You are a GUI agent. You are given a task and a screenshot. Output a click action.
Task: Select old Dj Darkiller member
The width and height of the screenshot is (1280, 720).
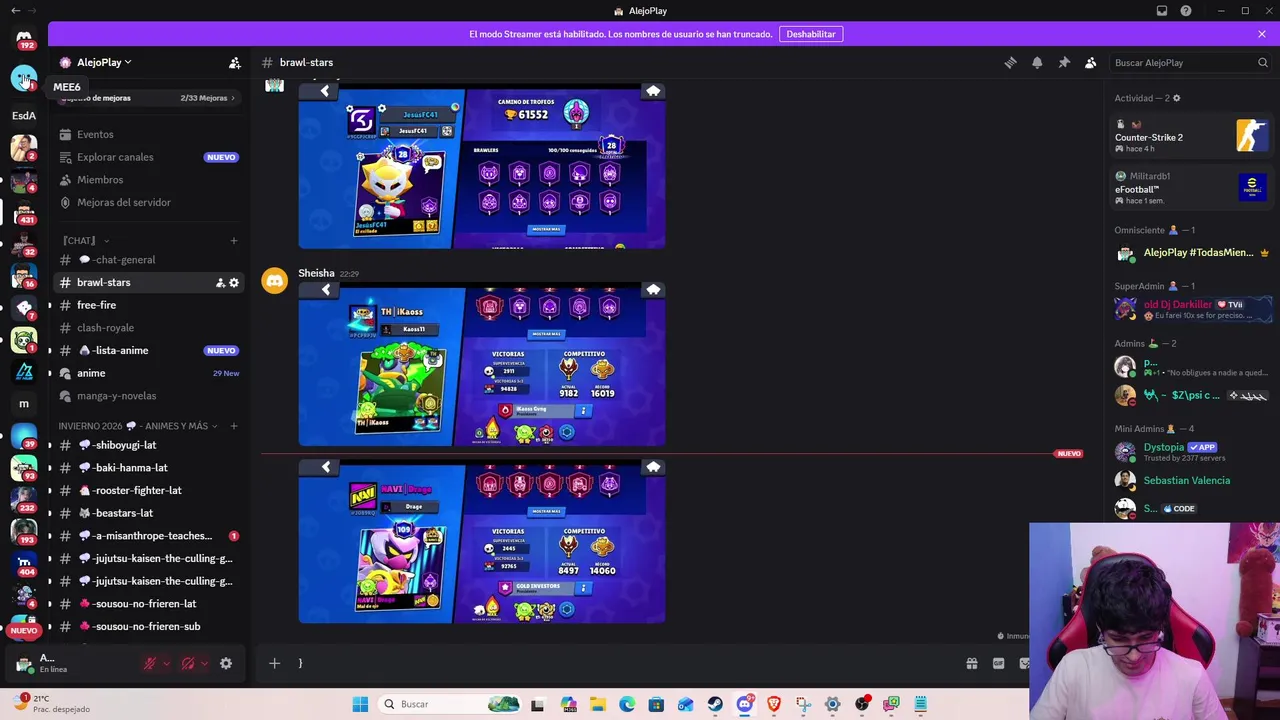point(1192,309)
